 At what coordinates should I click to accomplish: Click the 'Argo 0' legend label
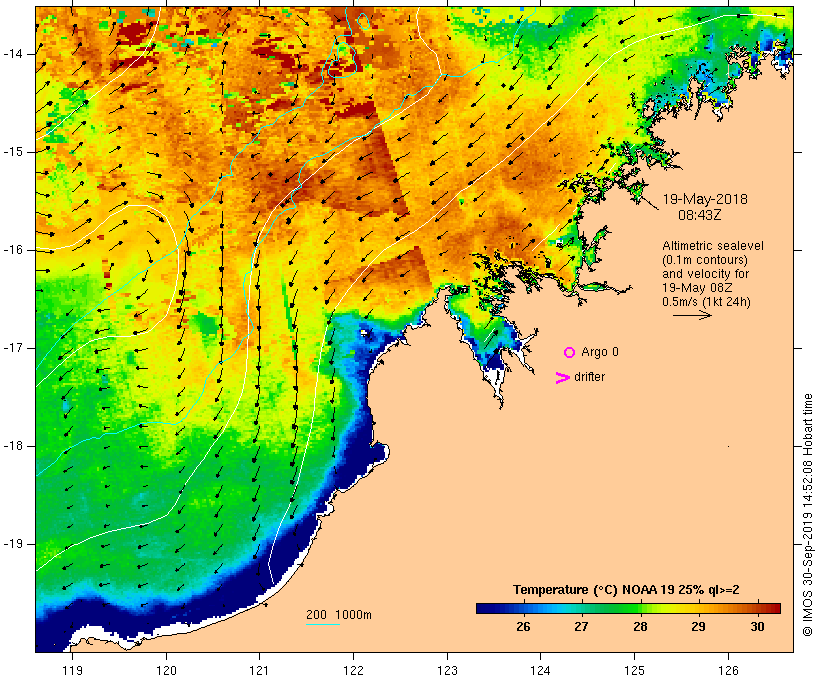pyautogui.click(x=600, y=352)
